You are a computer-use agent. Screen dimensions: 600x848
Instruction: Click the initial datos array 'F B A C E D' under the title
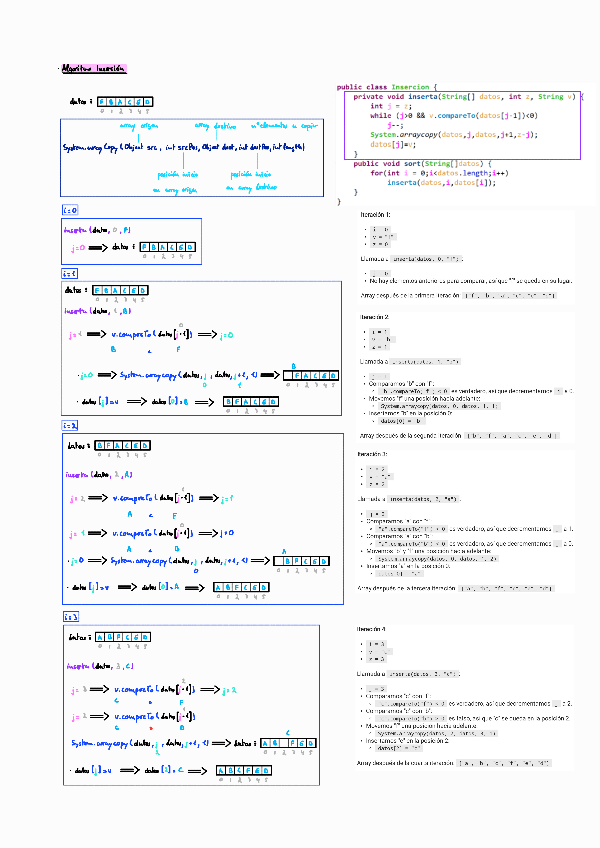click(125, 102)
